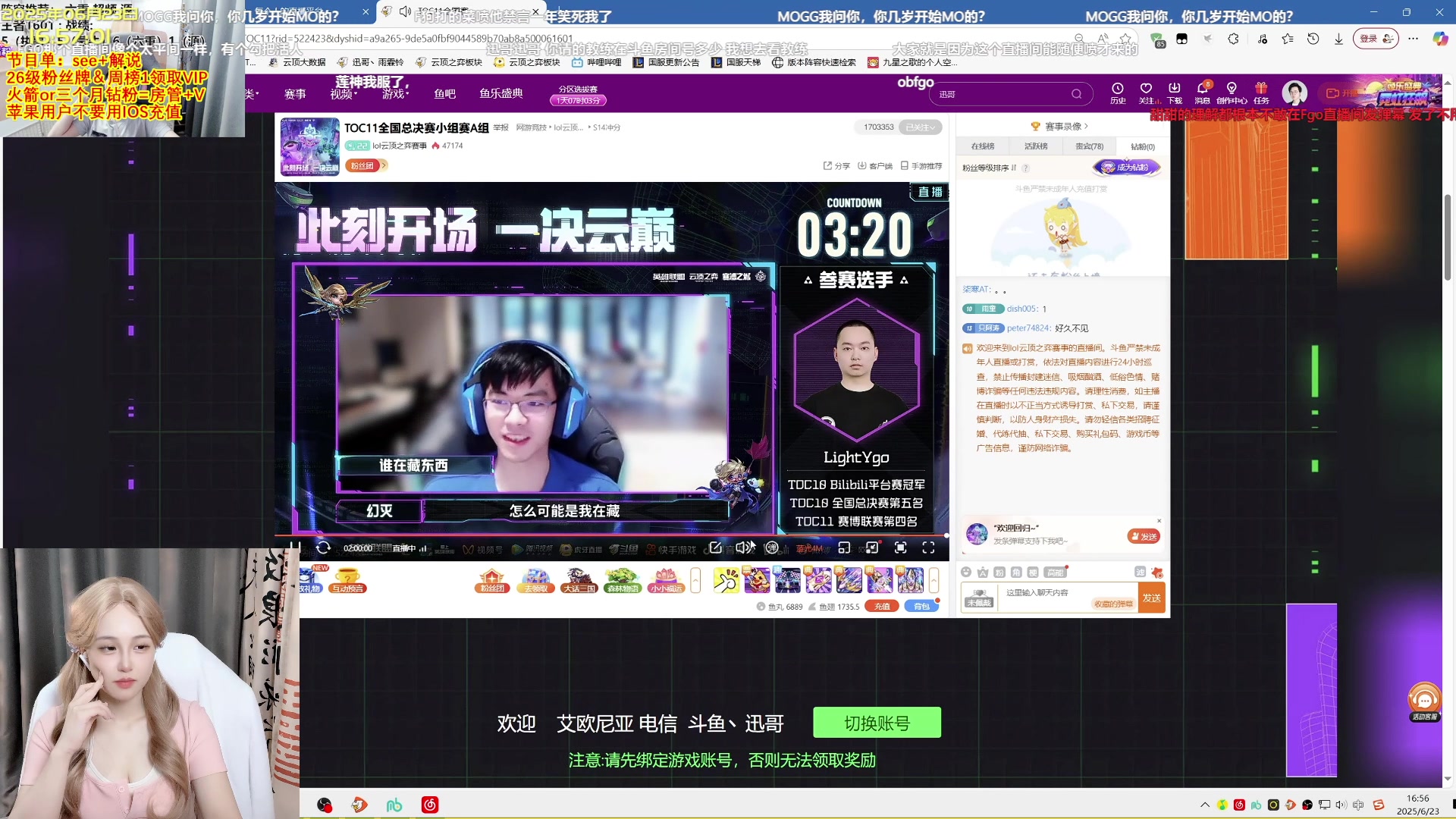
Task: Open the 森林物语 game icon
Action: [623, 580]
